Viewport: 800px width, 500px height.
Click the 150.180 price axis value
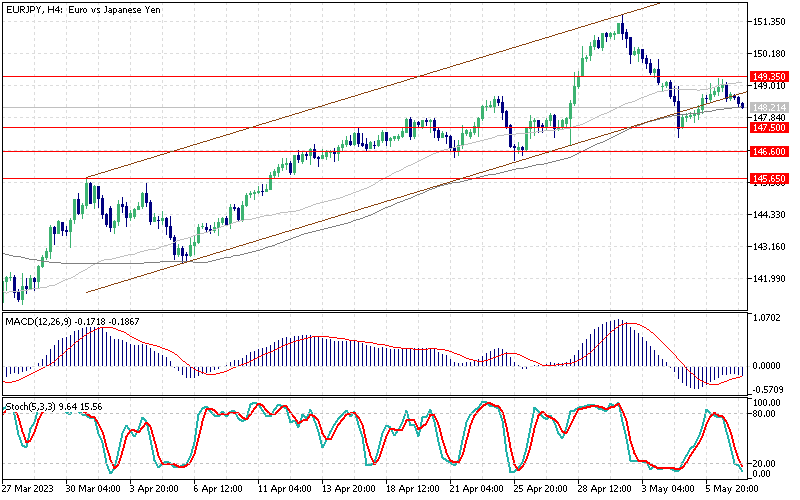(x=769, y=54)
